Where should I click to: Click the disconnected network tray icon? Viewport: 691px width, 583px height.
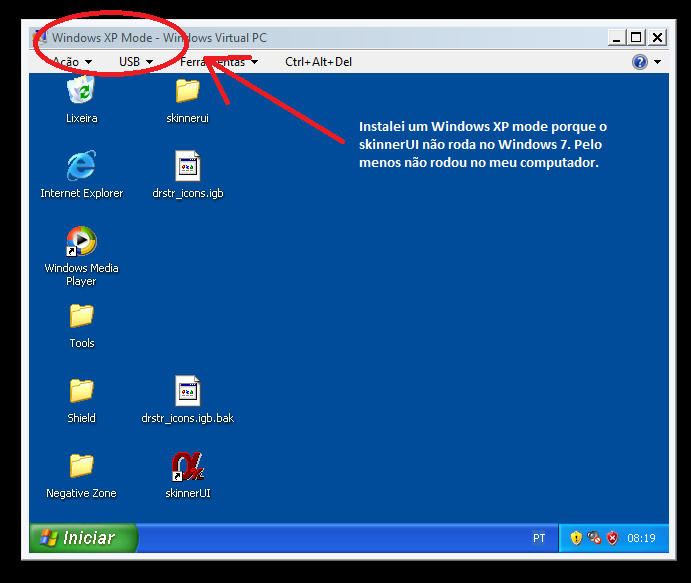coord(594,538)
